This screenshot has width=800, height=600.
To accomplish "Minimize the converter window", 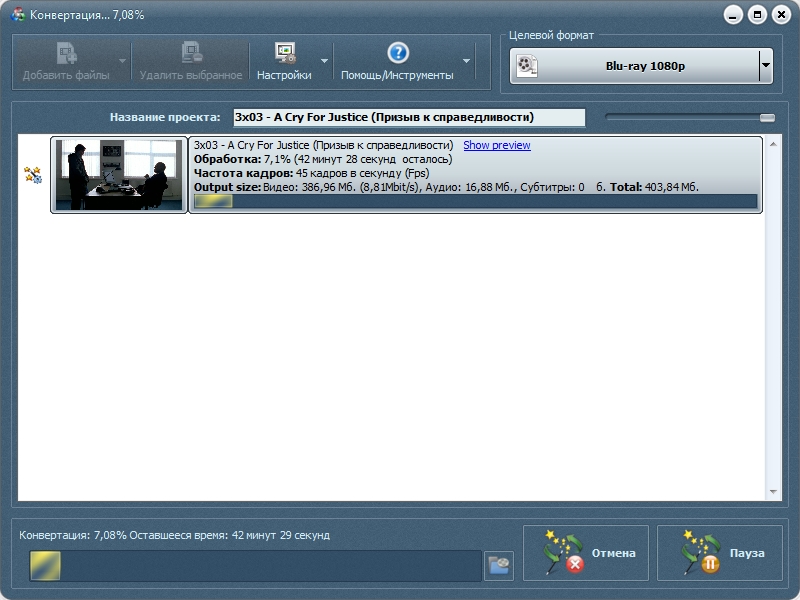I will (x=733, y=15).
